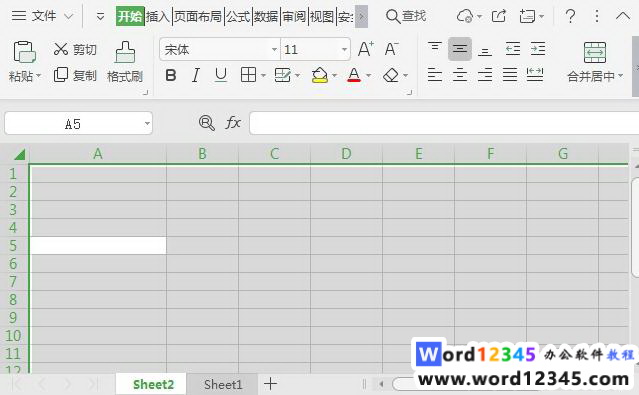Expand the font color dropdown arrow
The height and width of the screenshot is (395, 639).
coord(368,75)
